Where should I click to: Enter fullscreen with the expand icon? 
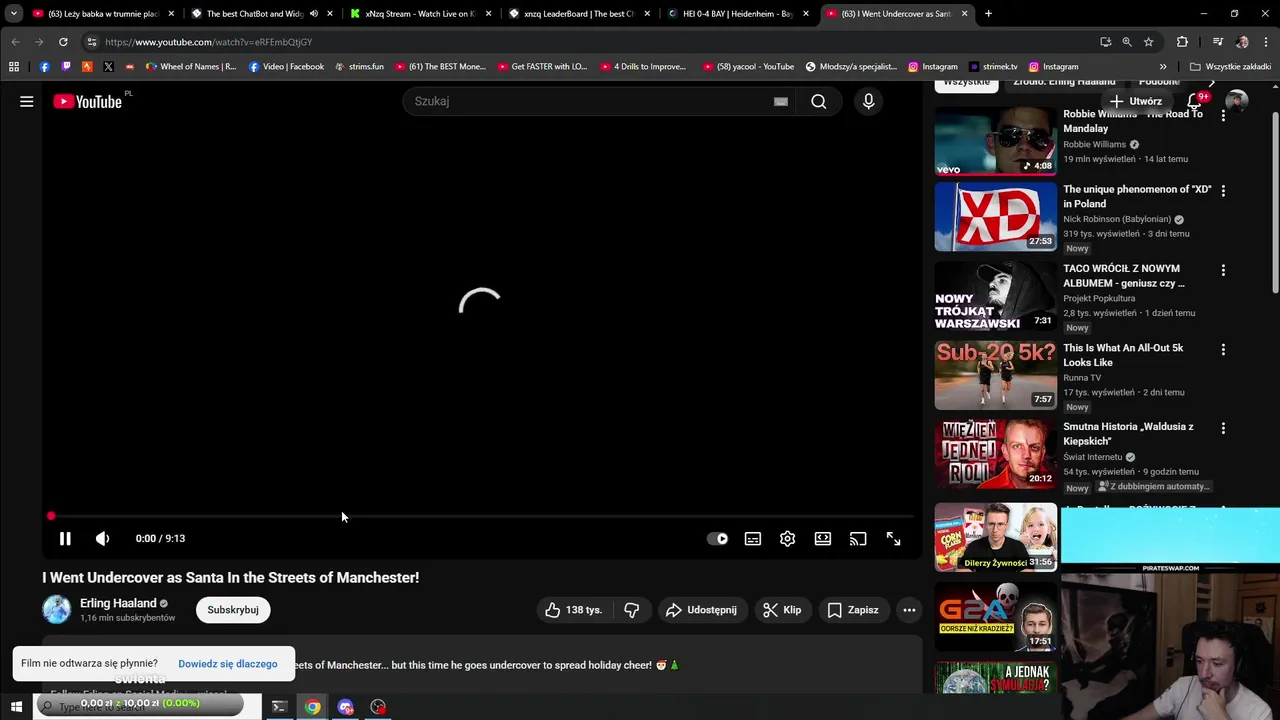(893, 539)
